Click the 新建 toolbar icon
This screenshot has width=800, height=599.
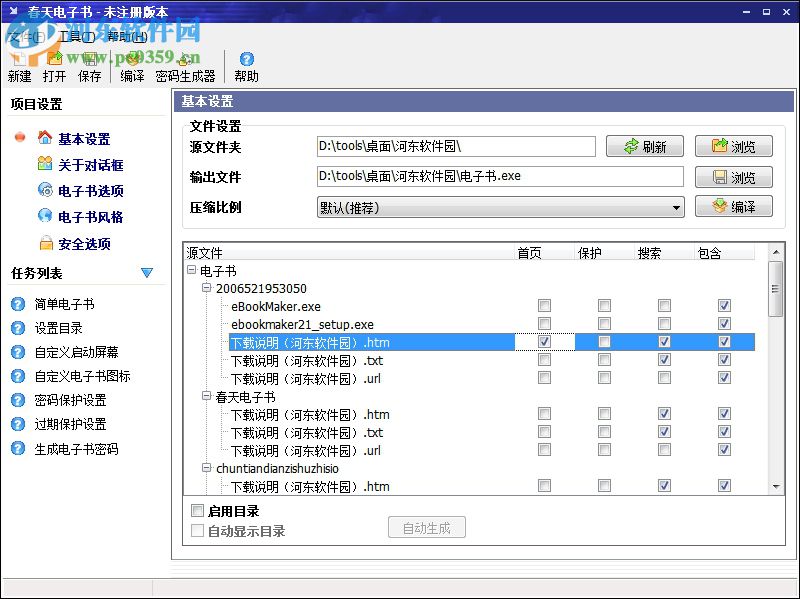[19, 58]
